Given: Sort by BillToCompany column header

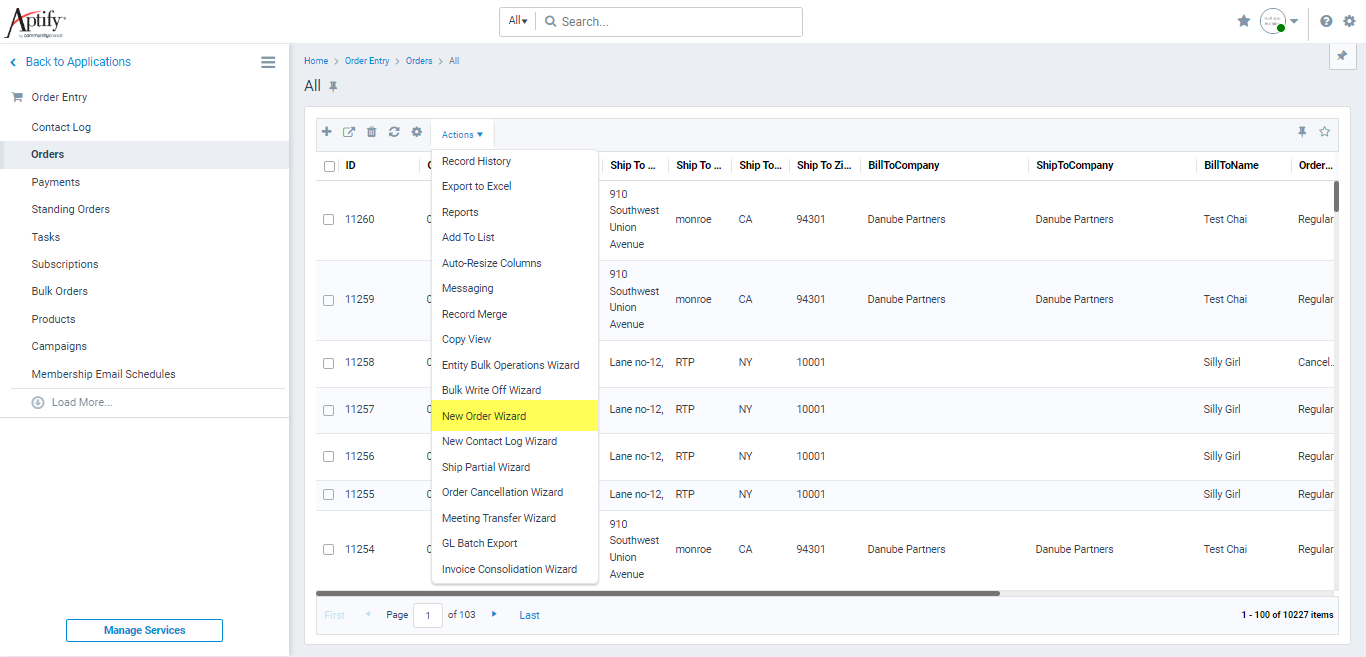Looking at the screenshot, I should [x=904, y=166].
